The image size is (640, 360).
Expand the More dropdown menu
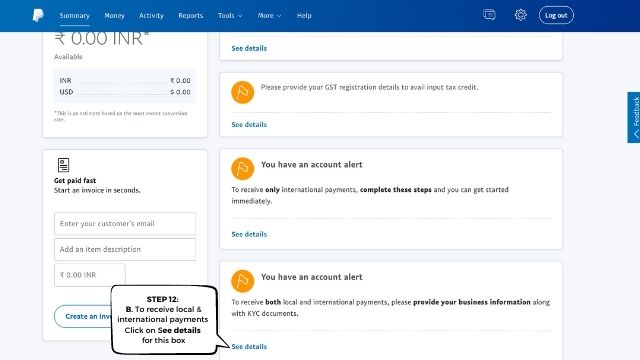click(x=269, y=16)
